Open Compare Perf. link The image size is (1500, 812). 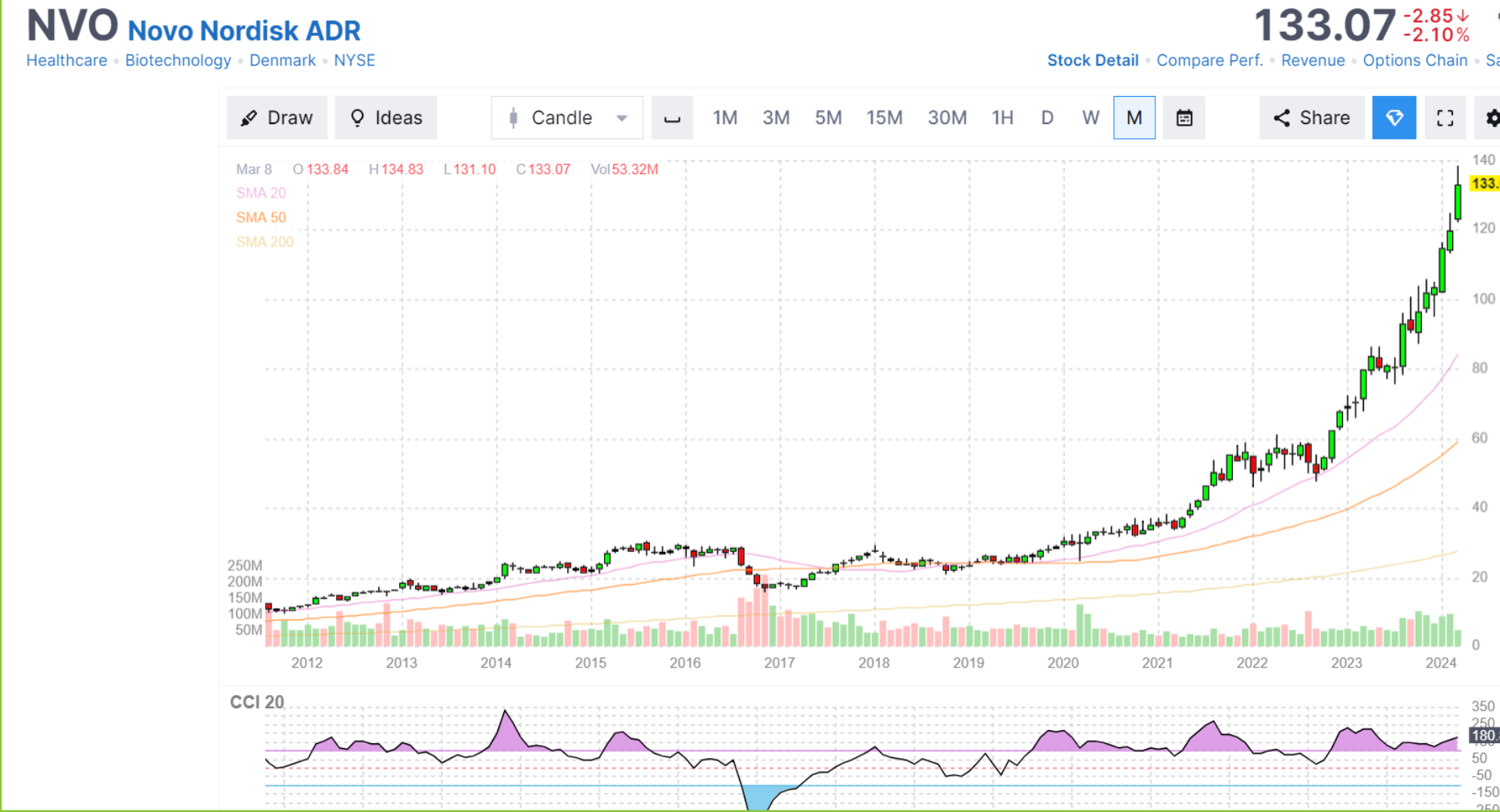(1209, 60)
